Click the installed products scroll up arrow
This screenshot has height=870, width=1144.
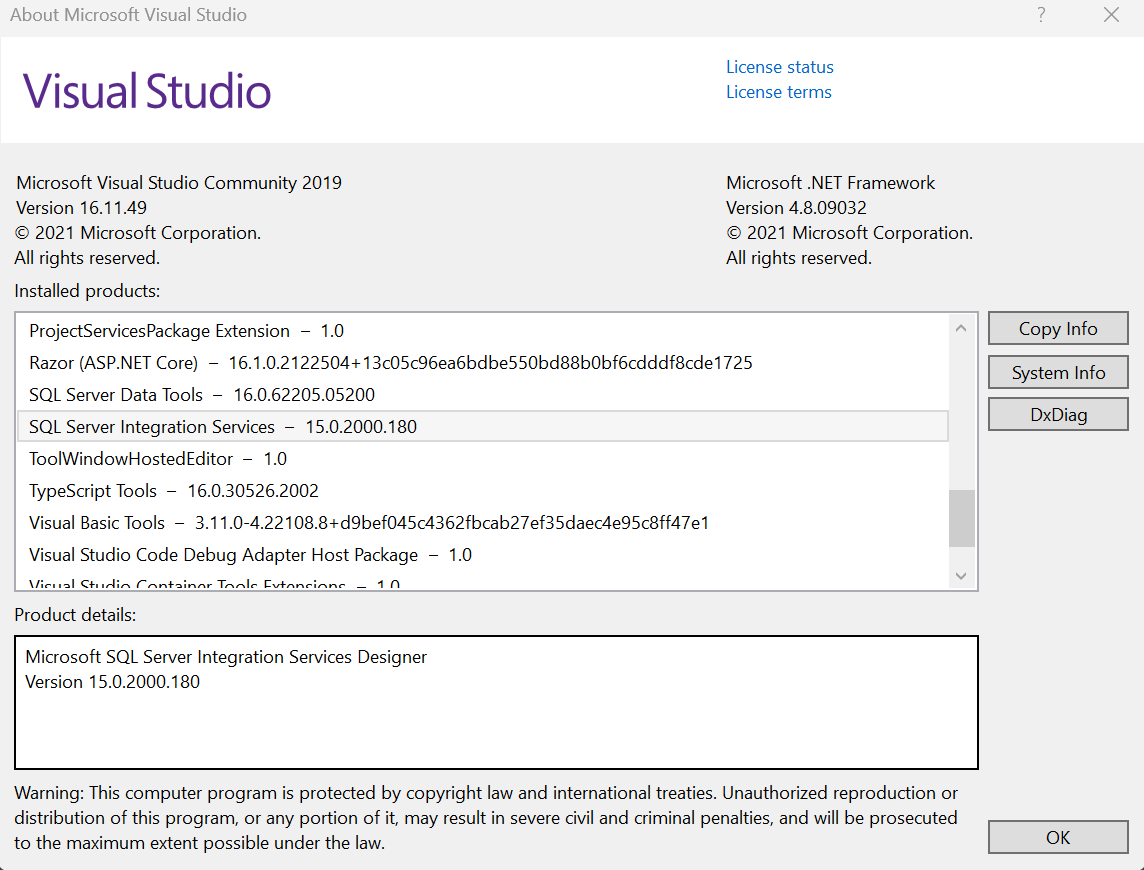(x=961, y=328)
